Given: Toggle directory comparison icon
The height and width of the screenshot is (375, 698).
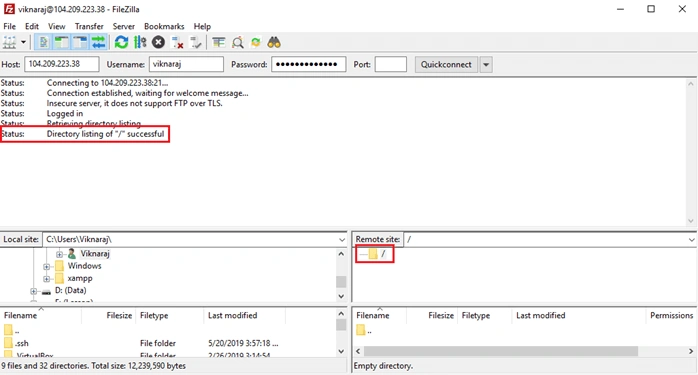Looking at the screenshot, I should 237,43.
